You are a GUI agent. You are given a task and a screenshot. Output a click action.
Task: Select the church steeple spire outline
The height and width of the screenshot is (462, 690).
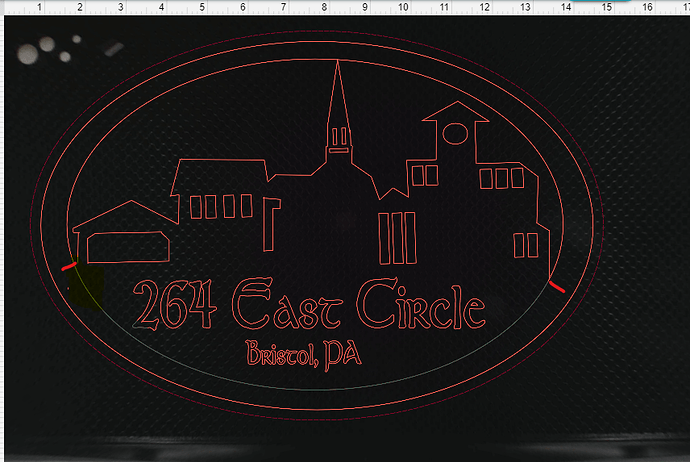(337, 95)
